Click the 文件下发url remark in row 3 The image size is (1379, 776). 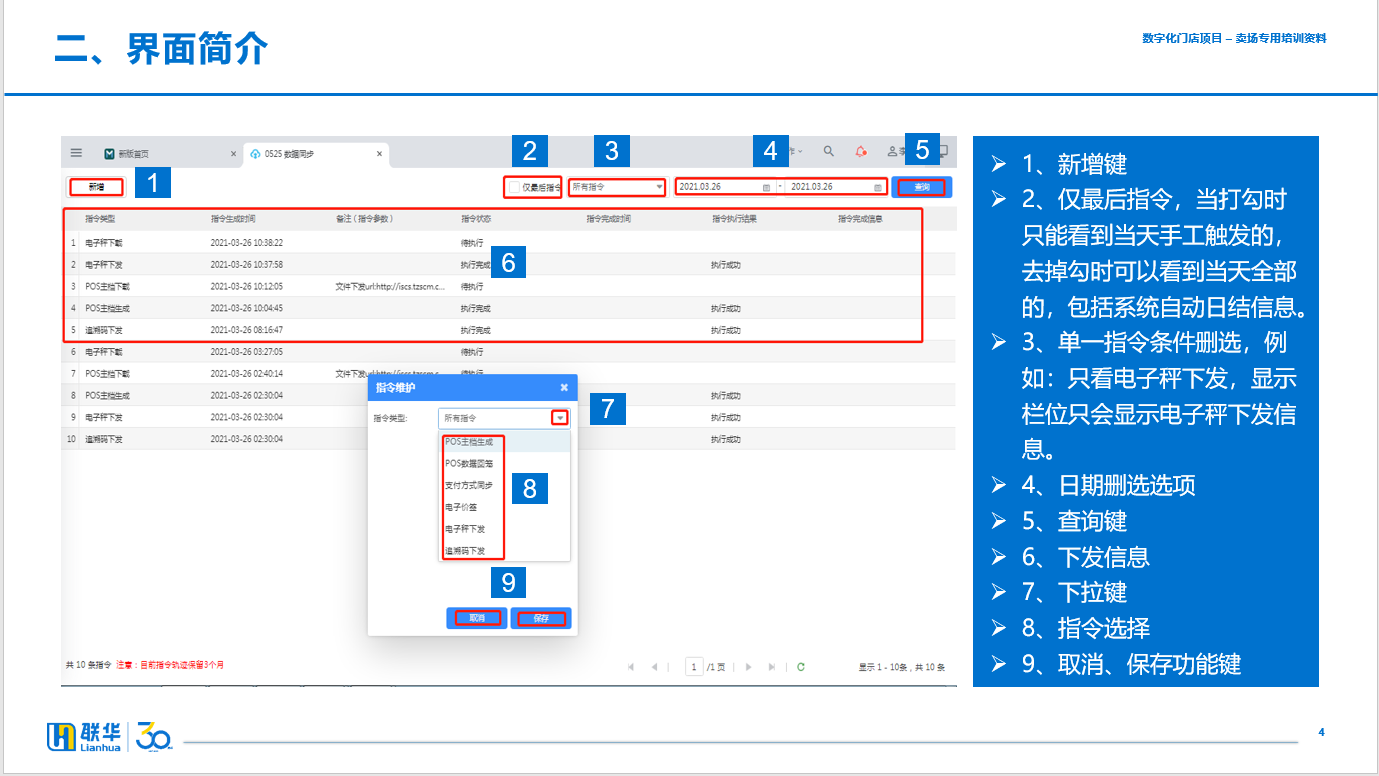coord(390,287)
